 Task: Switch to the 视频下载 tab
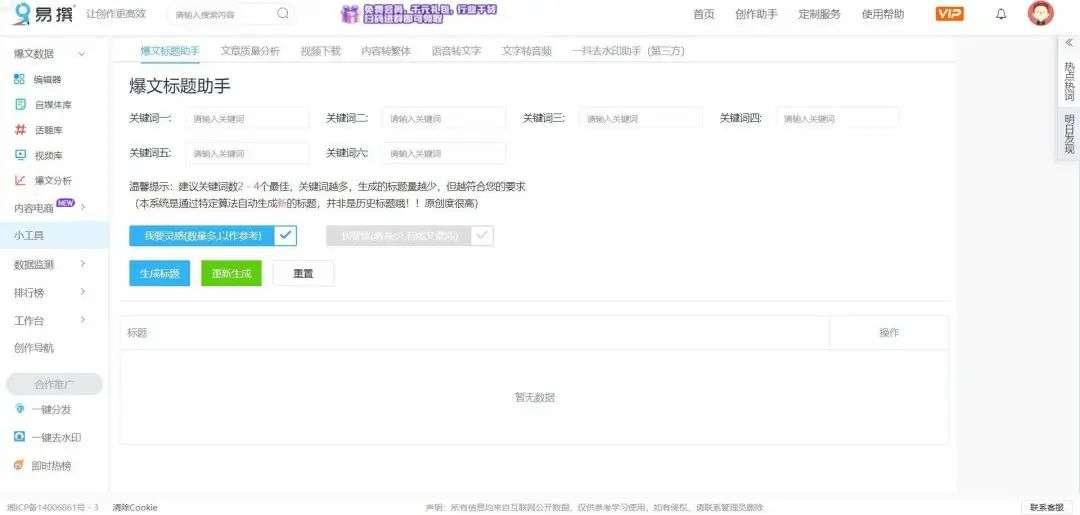320,51
